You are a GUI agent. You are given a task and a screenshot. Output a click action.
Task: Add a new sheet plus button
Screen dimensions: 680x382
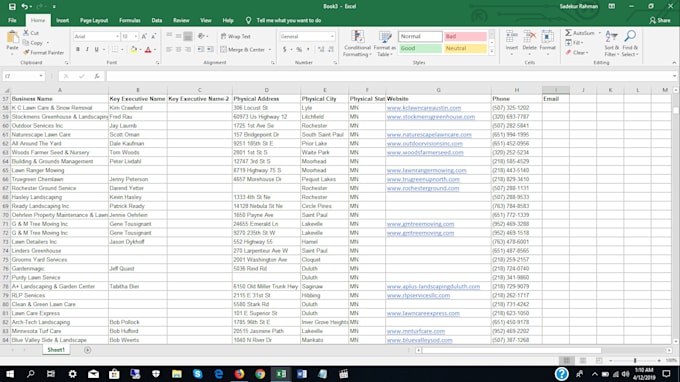(87, 349)
